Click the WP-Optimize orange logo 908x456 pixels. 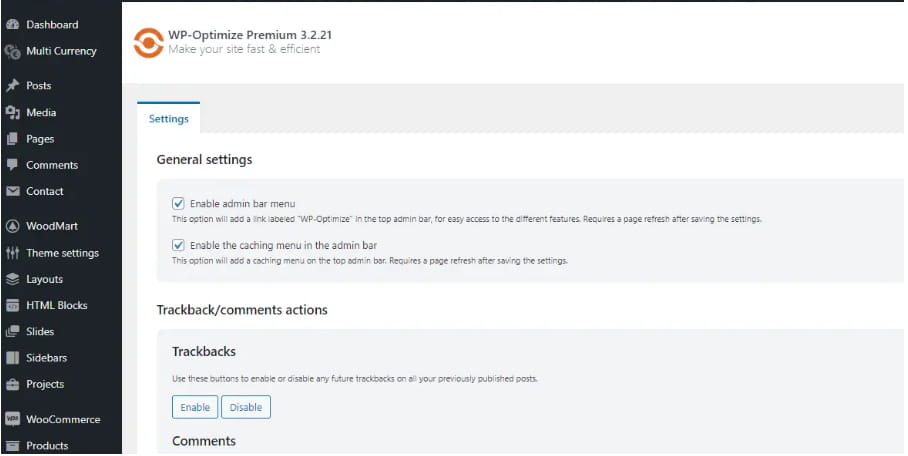(x=148, y=42)
